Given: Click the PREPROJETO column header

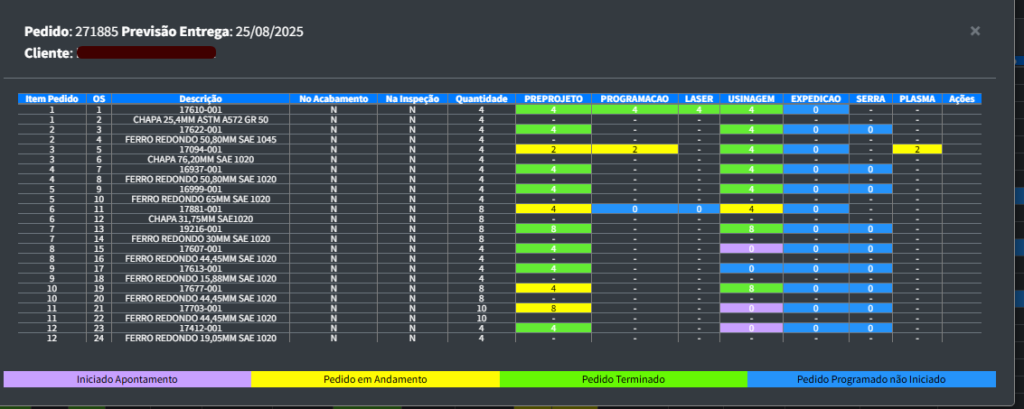Looking at the screenshot, I should point(553,99).
